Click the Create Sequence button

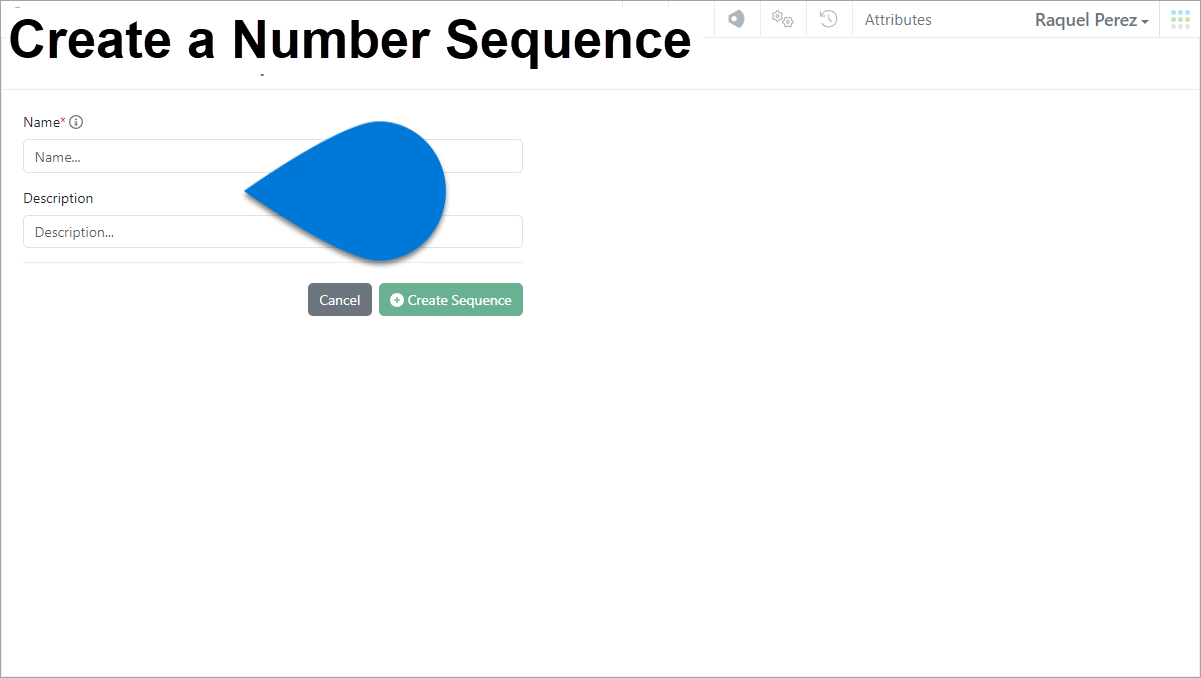[x=450, y=299]
